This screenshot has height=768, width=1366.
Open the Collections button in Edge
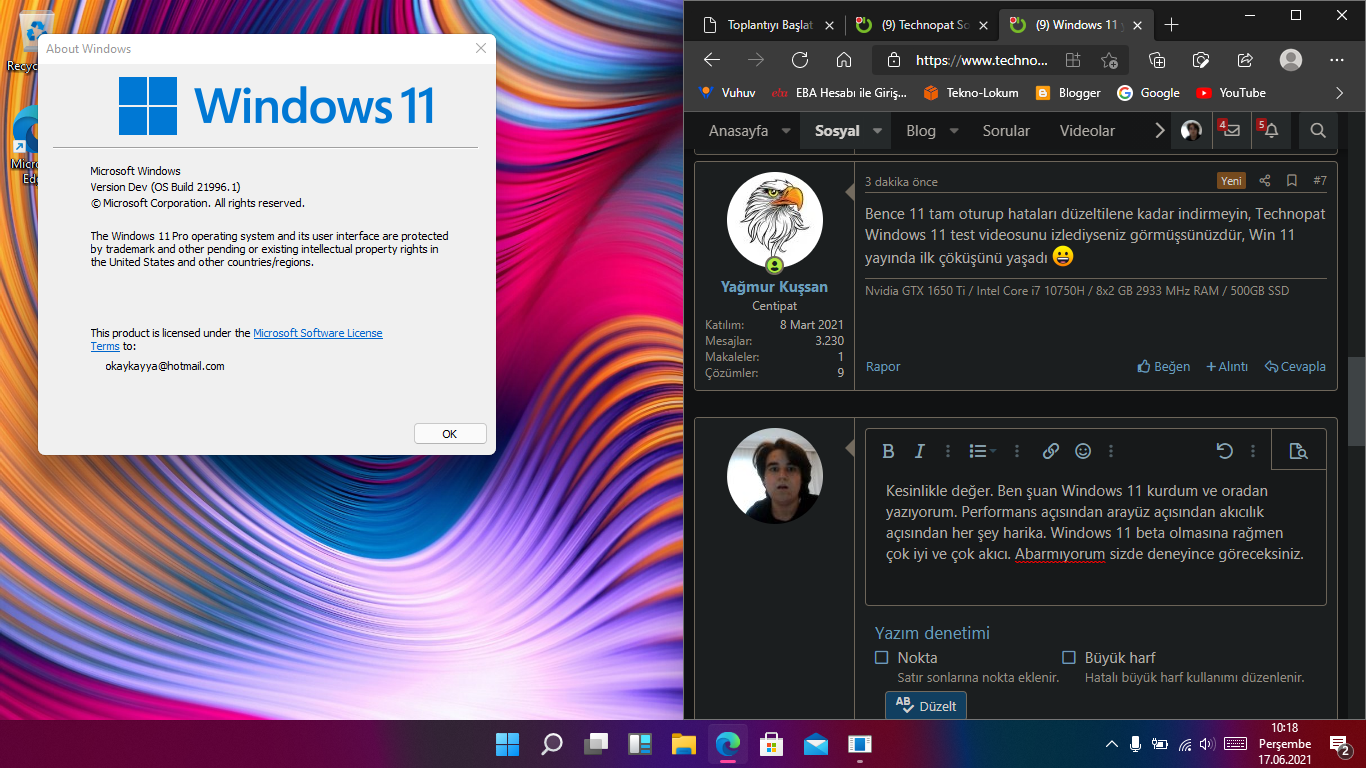pos(1157,60)
